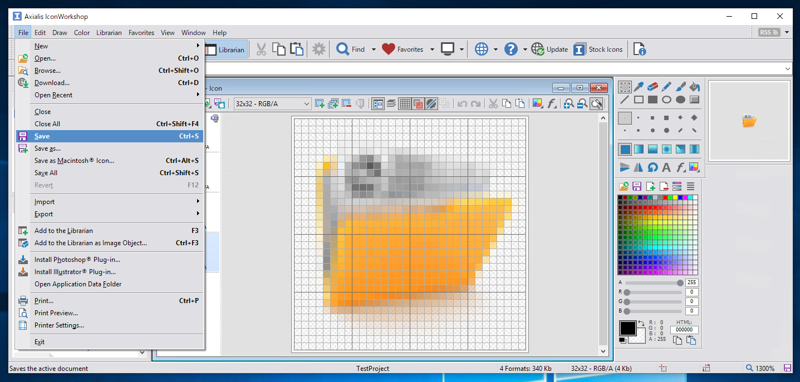The image size is (800, 382).
Task: Click the rotate tool in tools palette
Action: pyautogui.click(x=653, y=167)
